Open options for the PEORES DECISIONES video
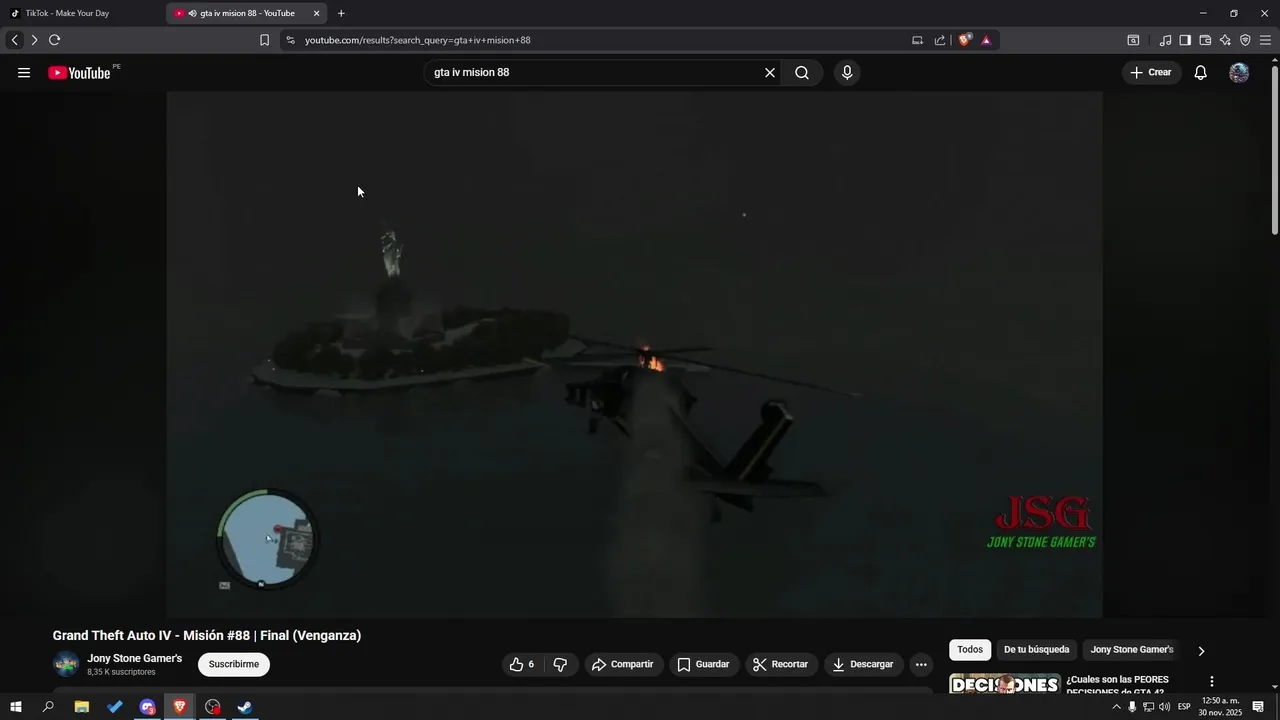This screenshot has height=720, width=1280. coord(1211,681)
